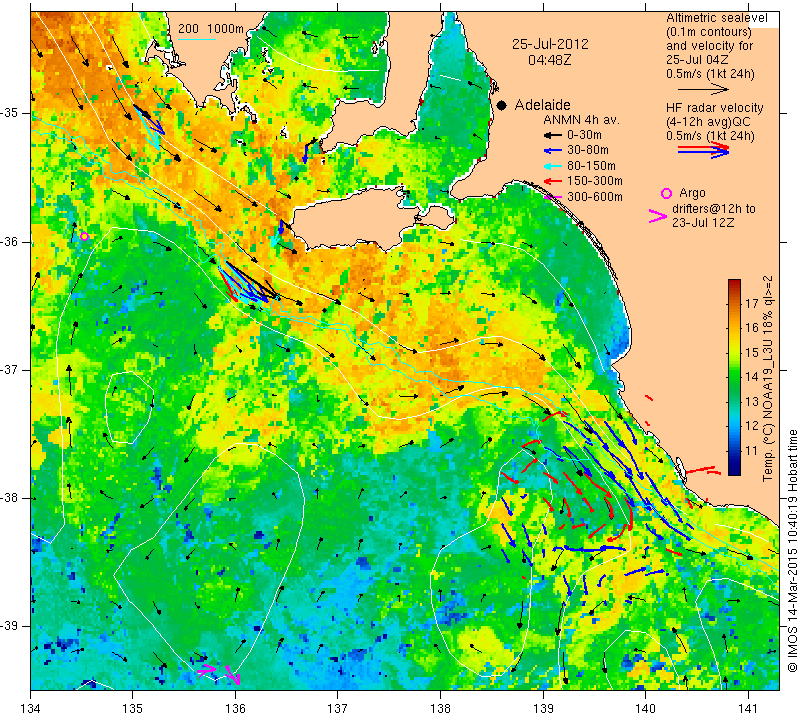The width and height of the screenshot is (800, 720).
Task: Click the 17 degree color bar label
Action: [x=752, y=303]
